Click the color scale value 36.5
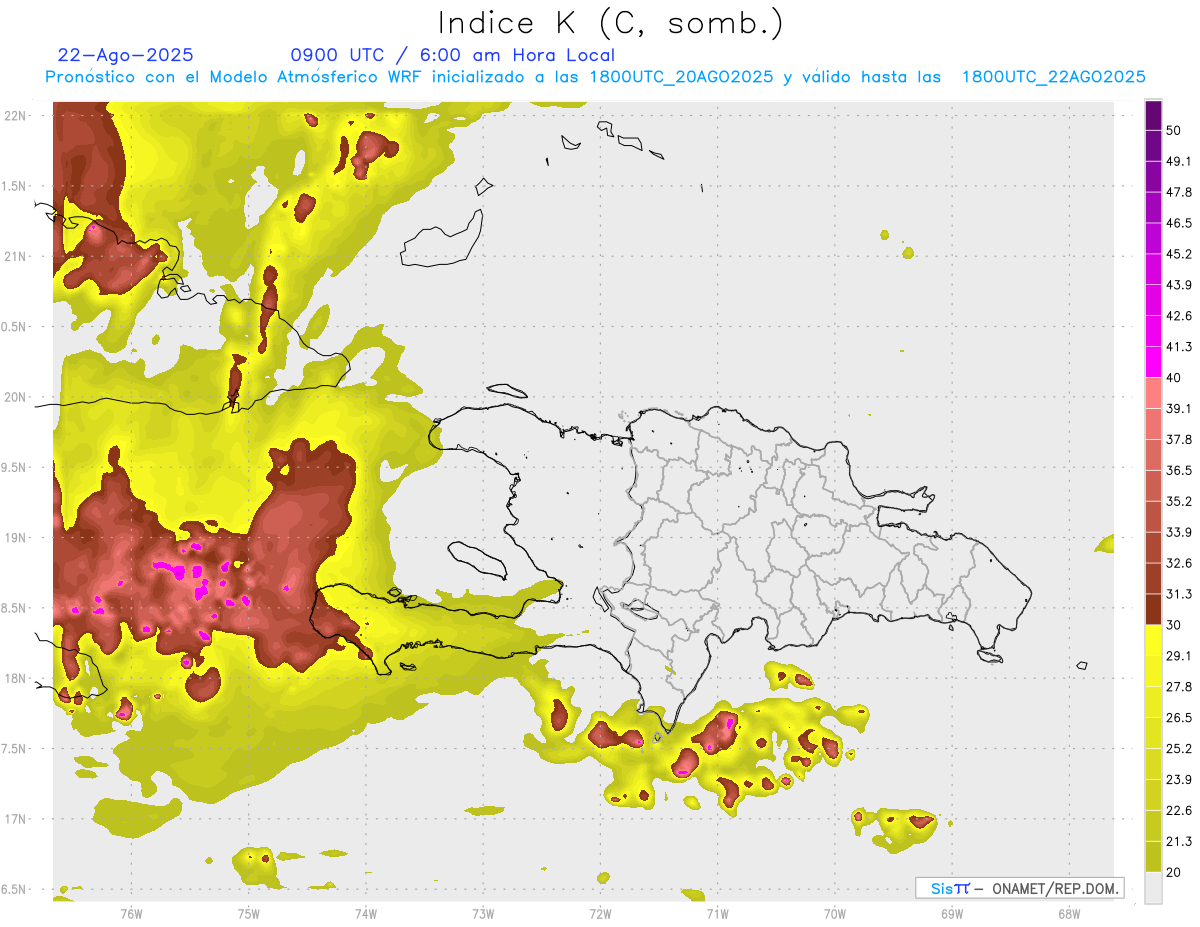Viewport: 1200px width, 927px height. [x=1178, y=470]
